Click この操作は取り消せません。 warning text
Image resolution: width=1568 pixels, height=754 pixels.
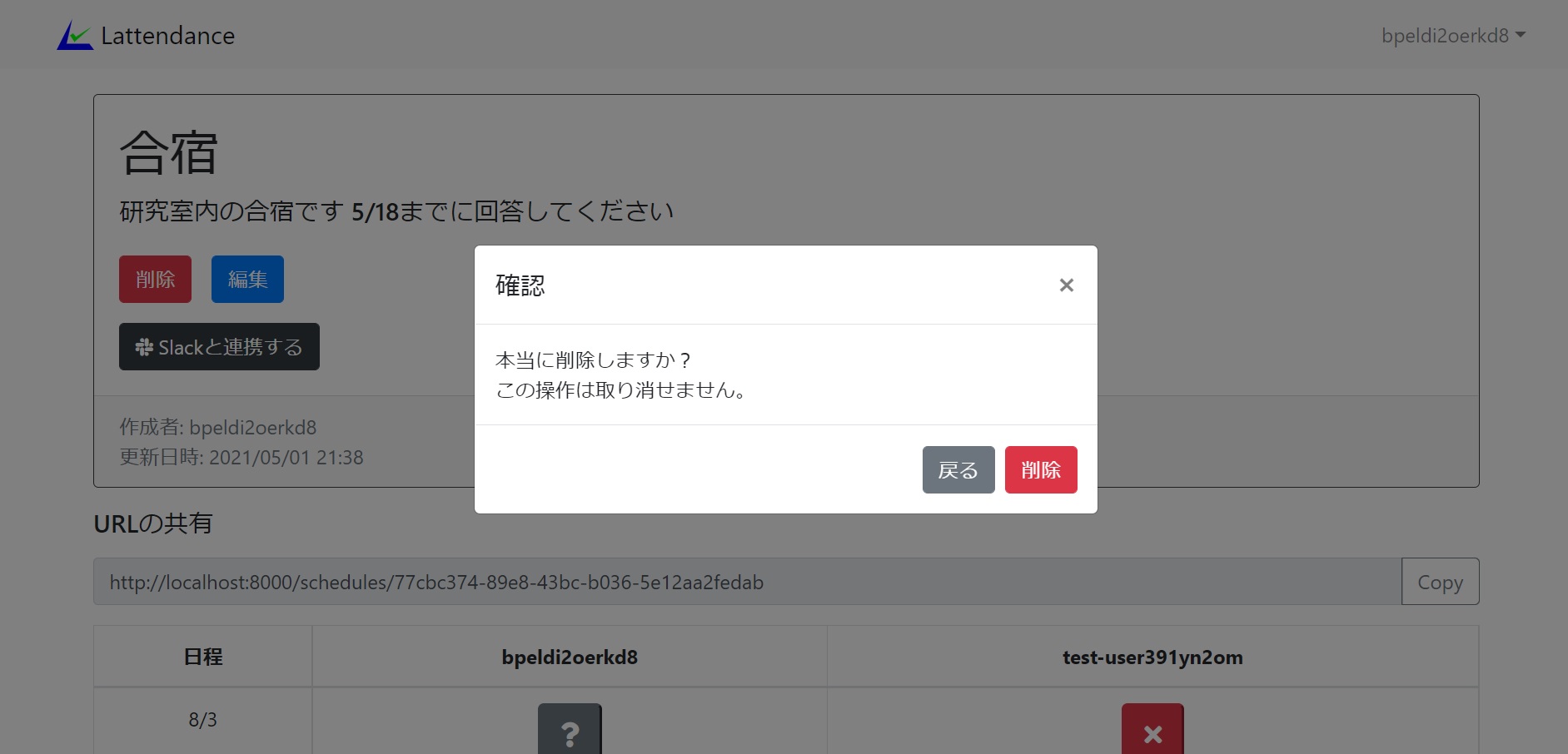click(621, 389)
